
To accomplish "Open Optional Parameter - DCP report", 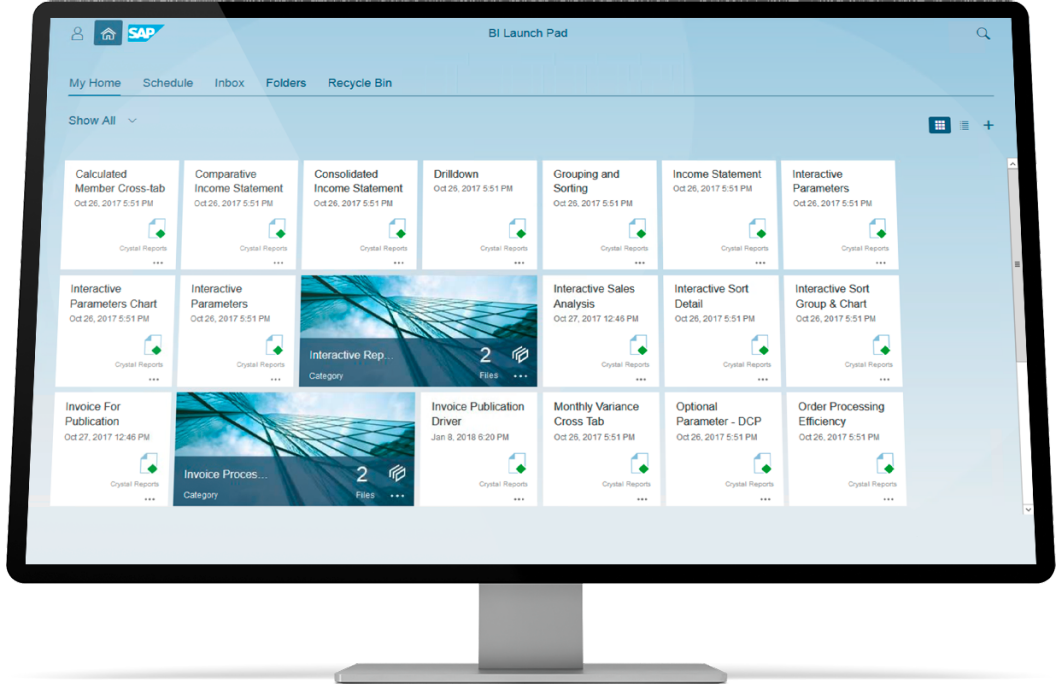I will pos(725,449).
